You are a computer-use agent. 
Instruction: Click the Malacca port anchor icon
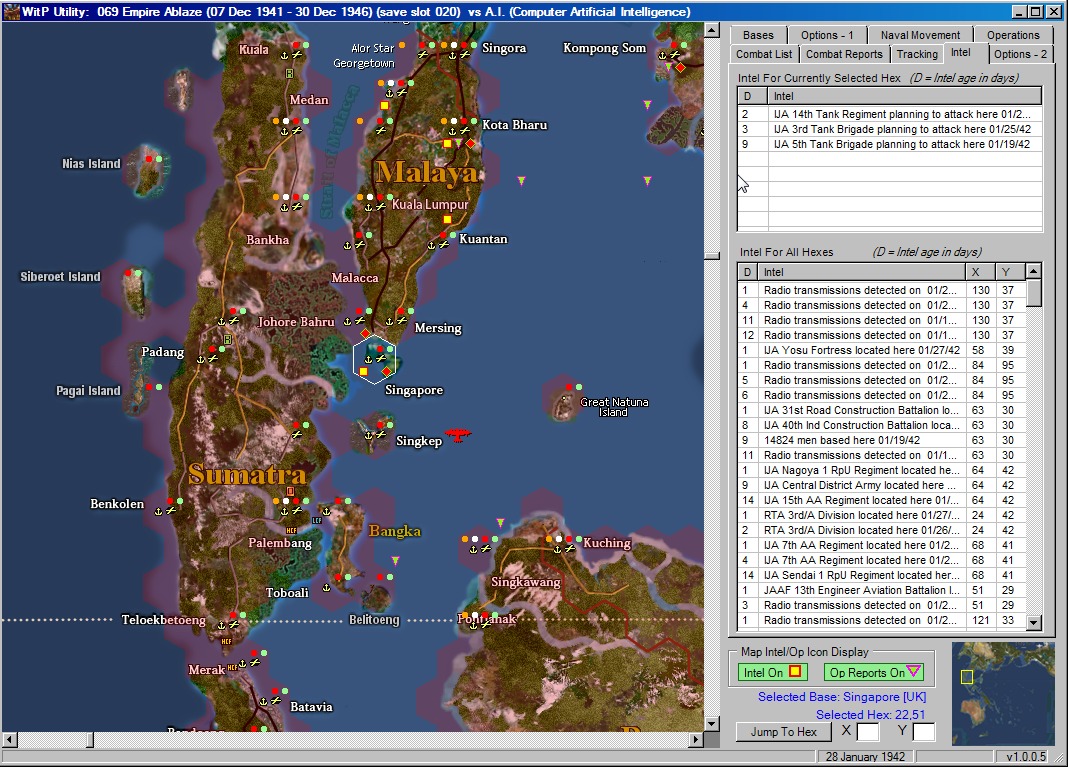pos(347,321)
